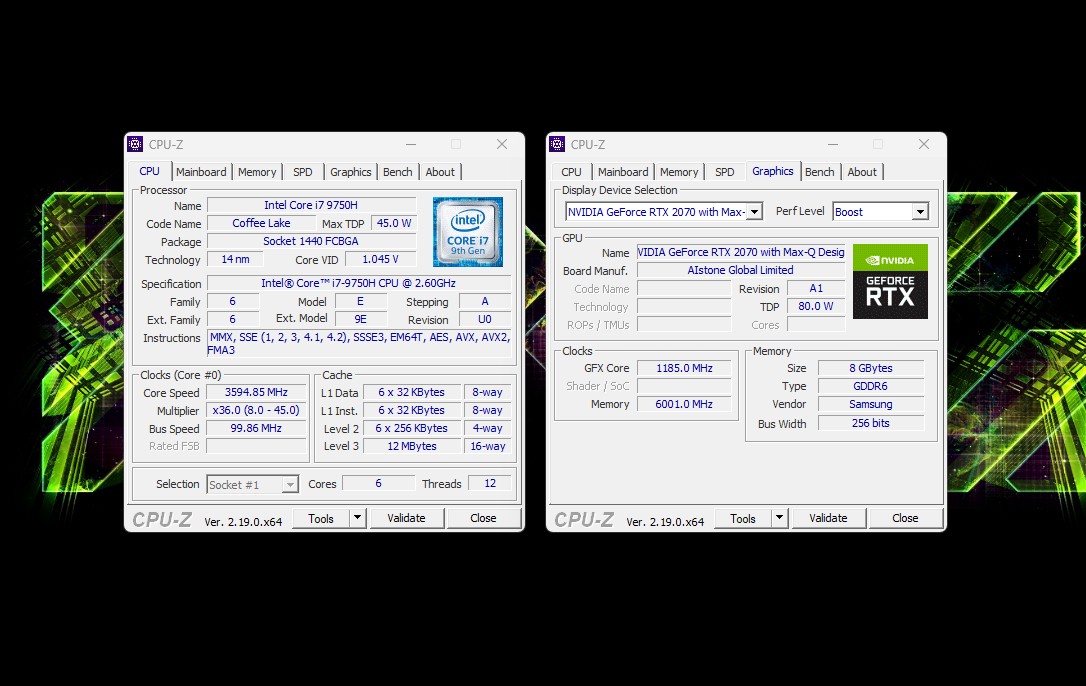The height and width of the screenshot is (686, 1086).
Task: Click Revision value U0 in left window
Action: [x=485, y=319]
